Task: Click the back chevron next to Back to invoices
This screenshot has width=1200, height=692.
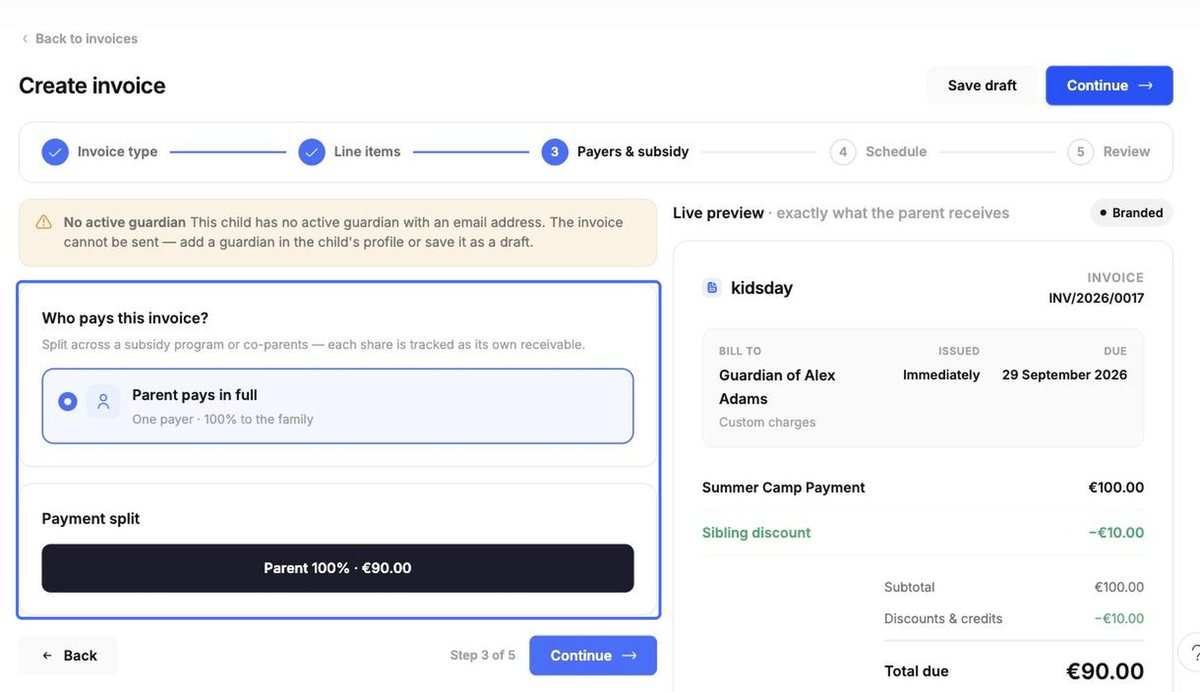Action: coord(25,39)
